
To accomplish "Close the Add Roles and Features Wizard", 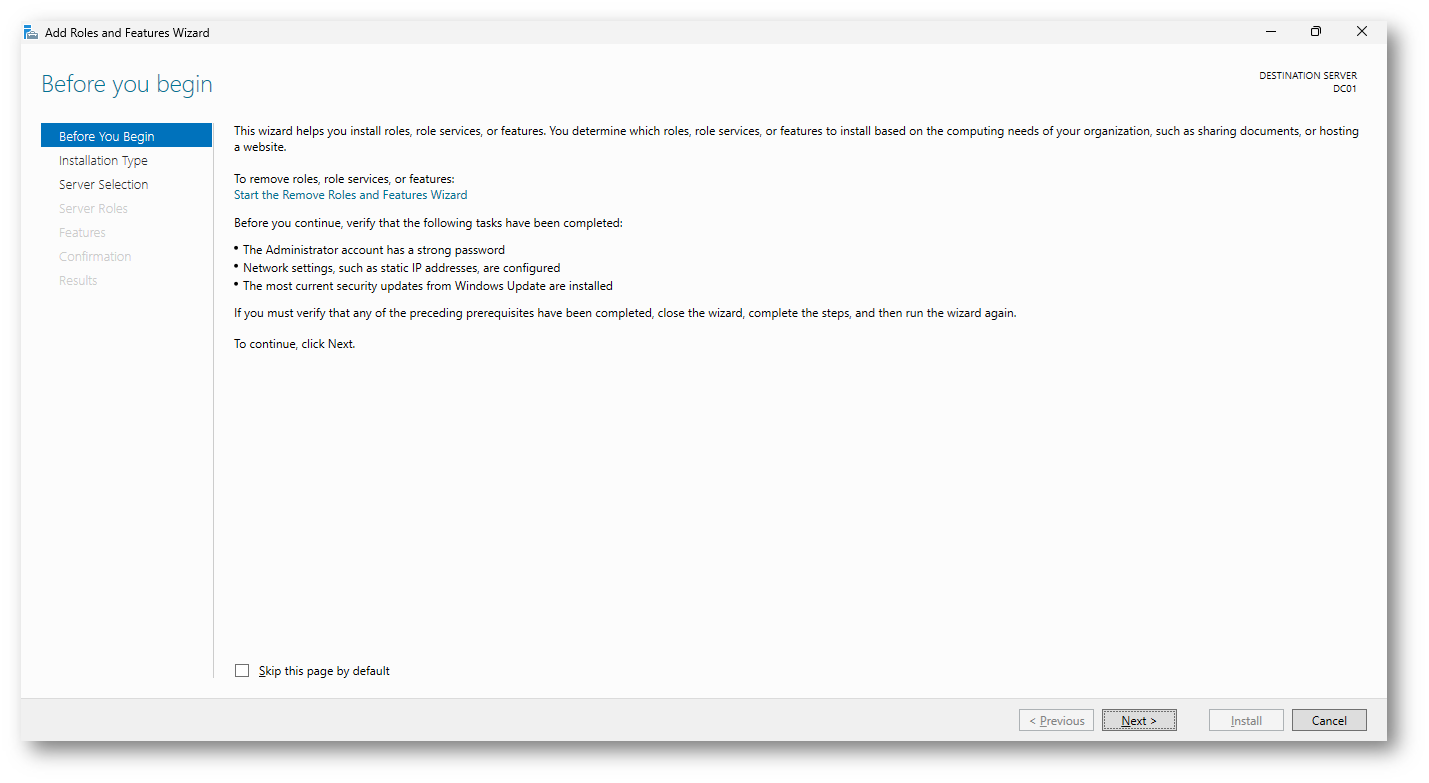I will click(1361, 32).
